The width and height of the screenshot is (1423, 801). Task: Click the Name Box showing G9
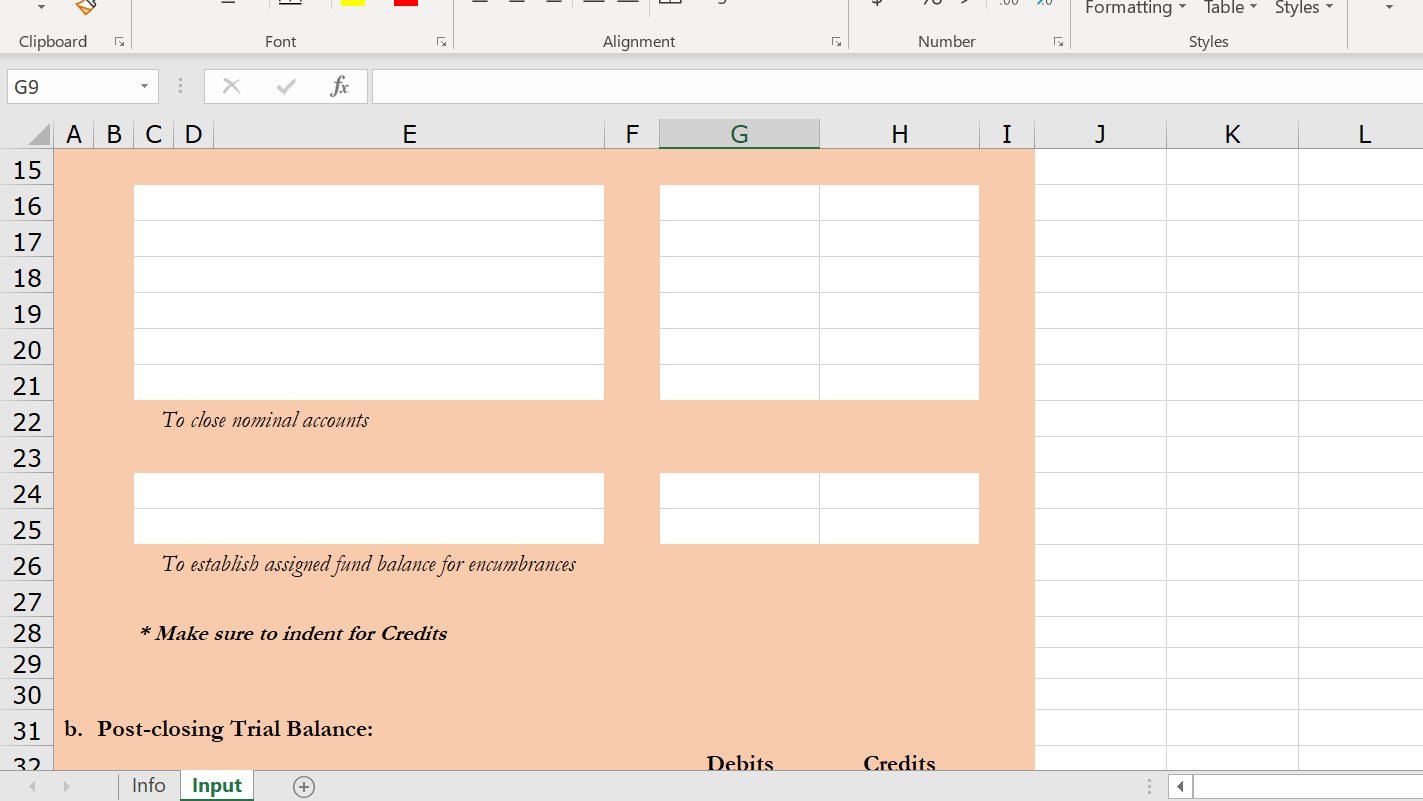73,87
